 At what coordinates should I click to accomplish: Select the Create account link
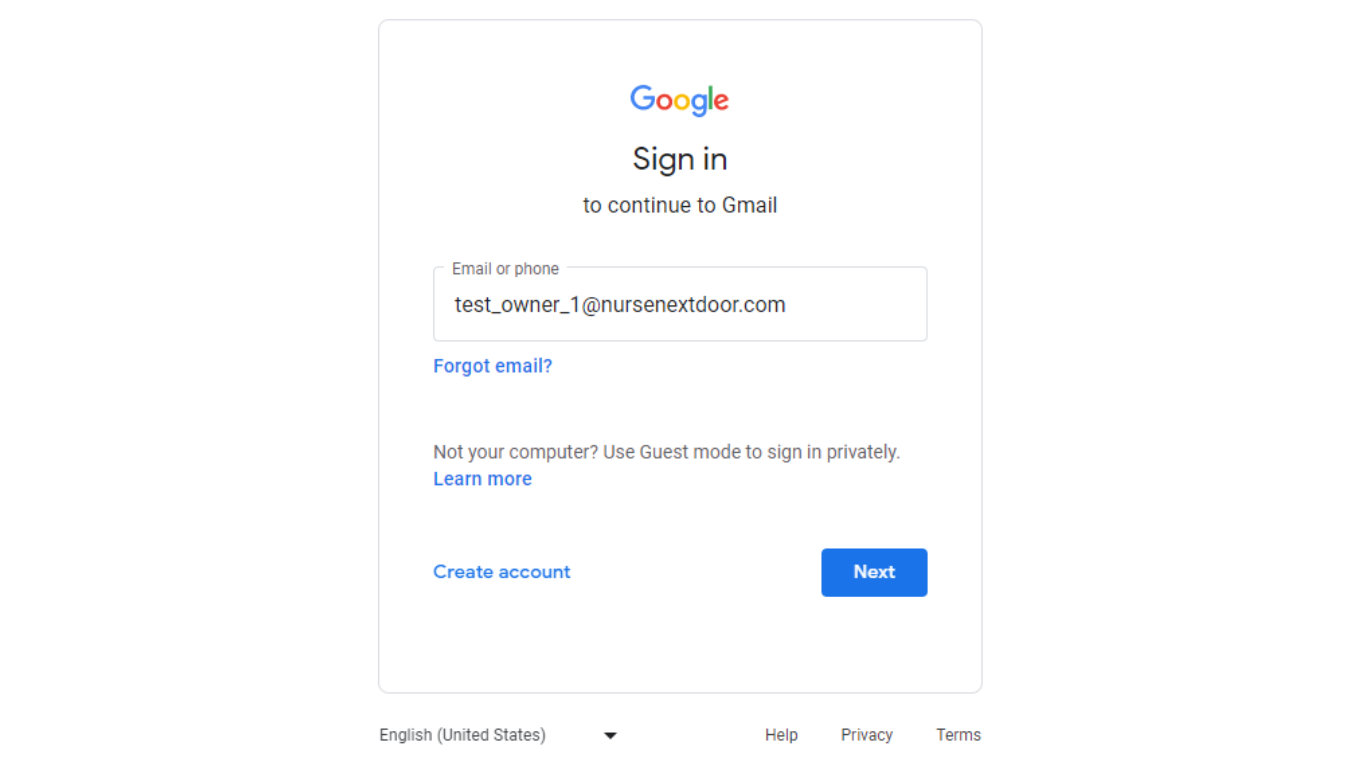point(502,572)
